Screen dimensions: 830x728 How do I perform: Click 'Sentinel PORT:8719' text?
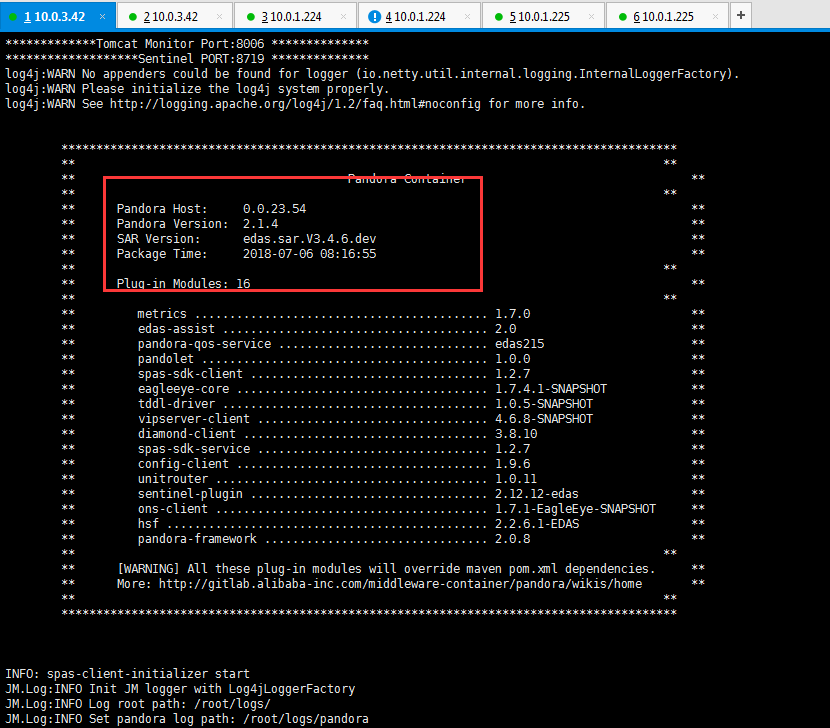(x=201, y=58)
